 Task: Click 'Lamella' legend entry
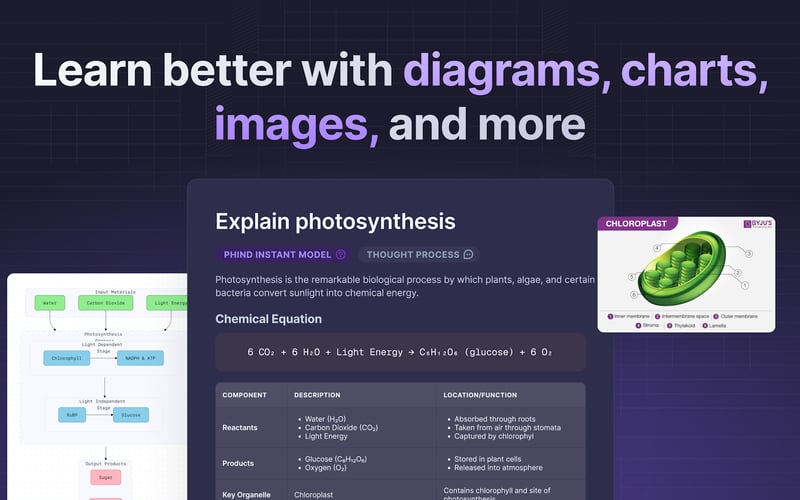(714, 326)
